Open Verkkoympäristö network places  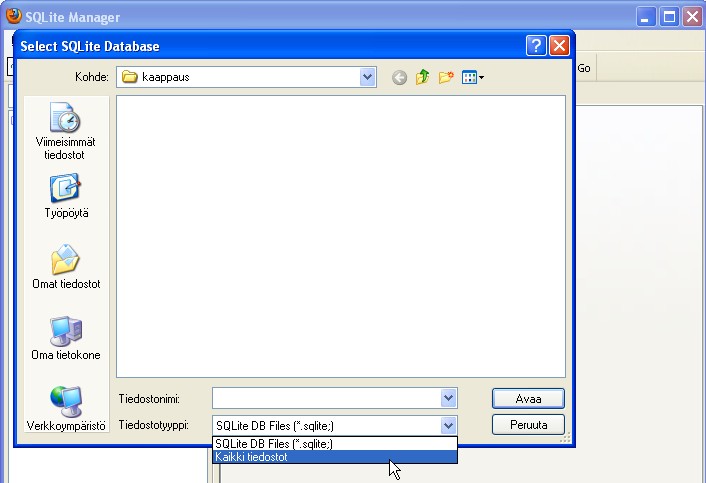click(x=66, y=408)
